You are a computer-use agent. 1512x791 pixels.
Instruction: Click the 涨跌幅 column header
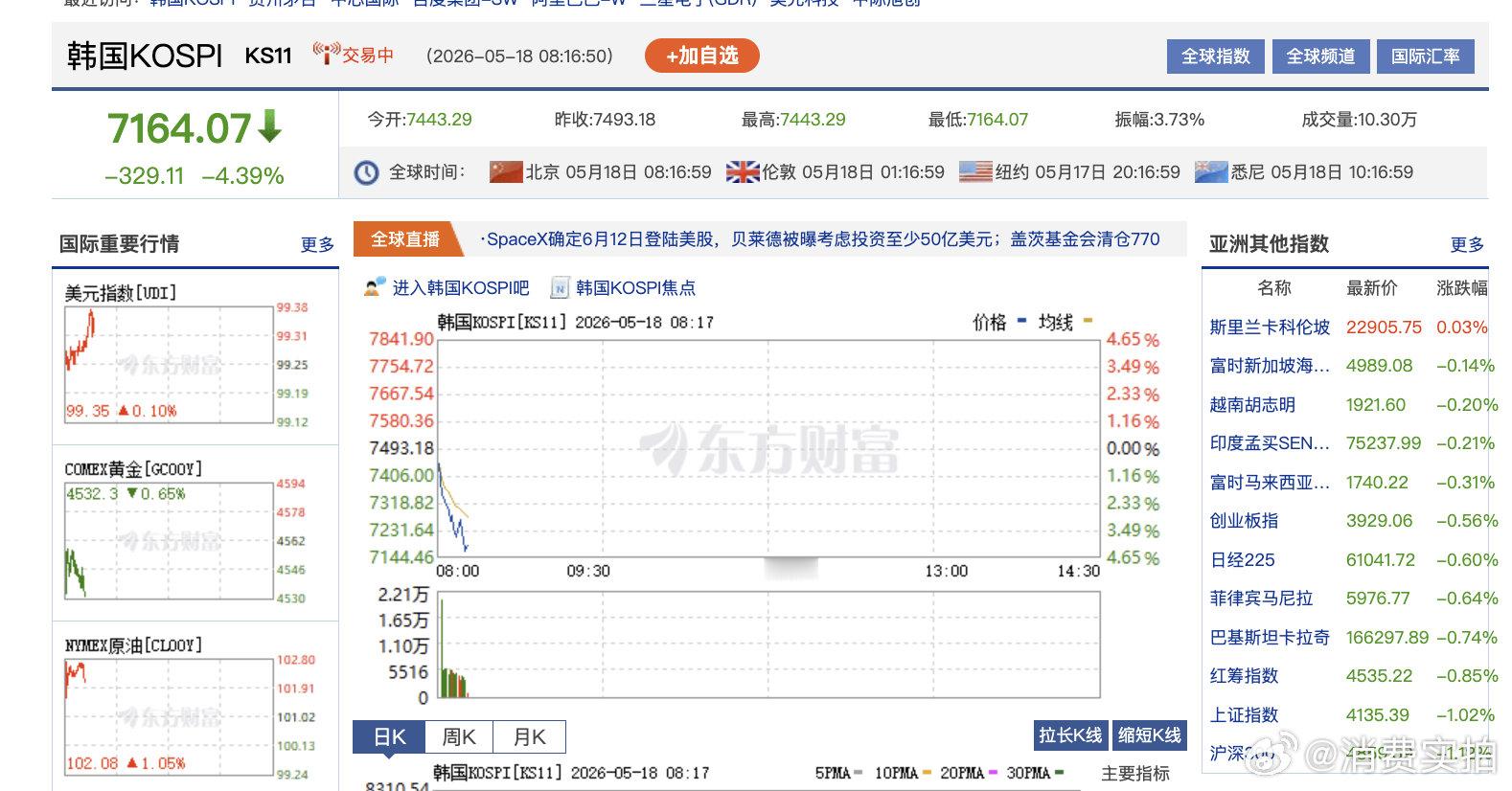coord(1462,288)
